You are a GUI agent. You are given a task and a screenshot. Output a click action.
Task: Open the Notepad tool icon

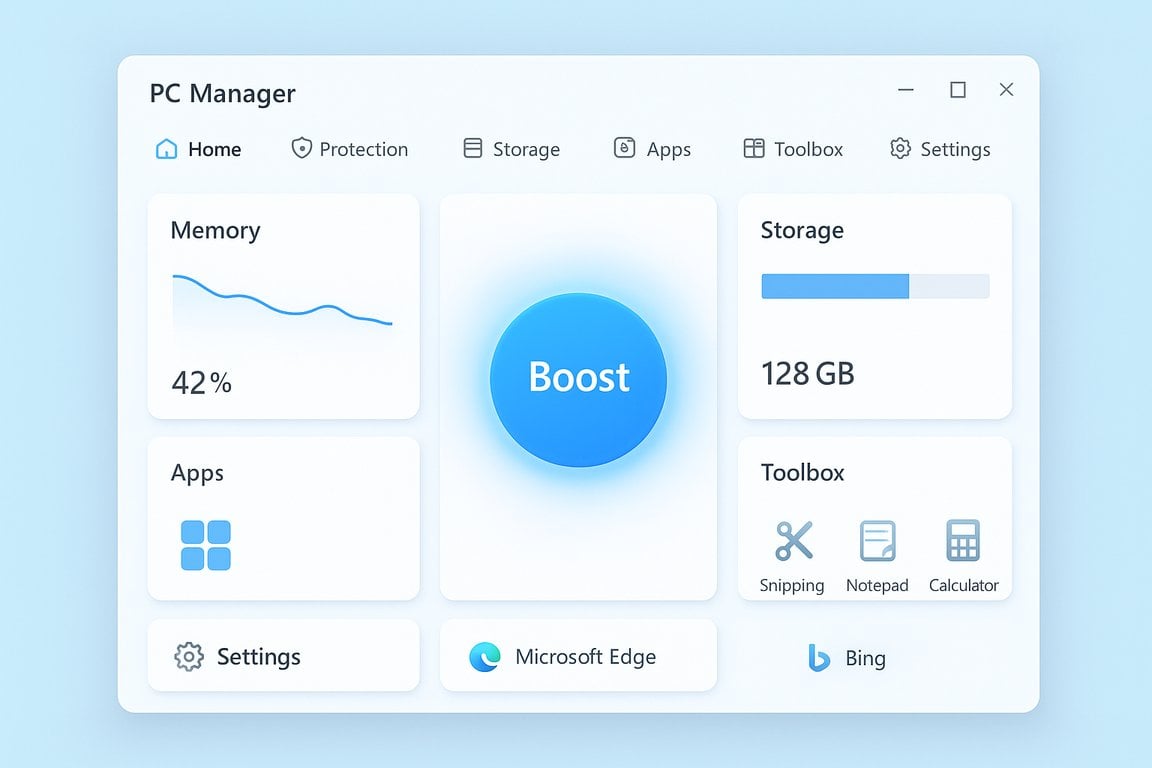[x=878, y=541]
